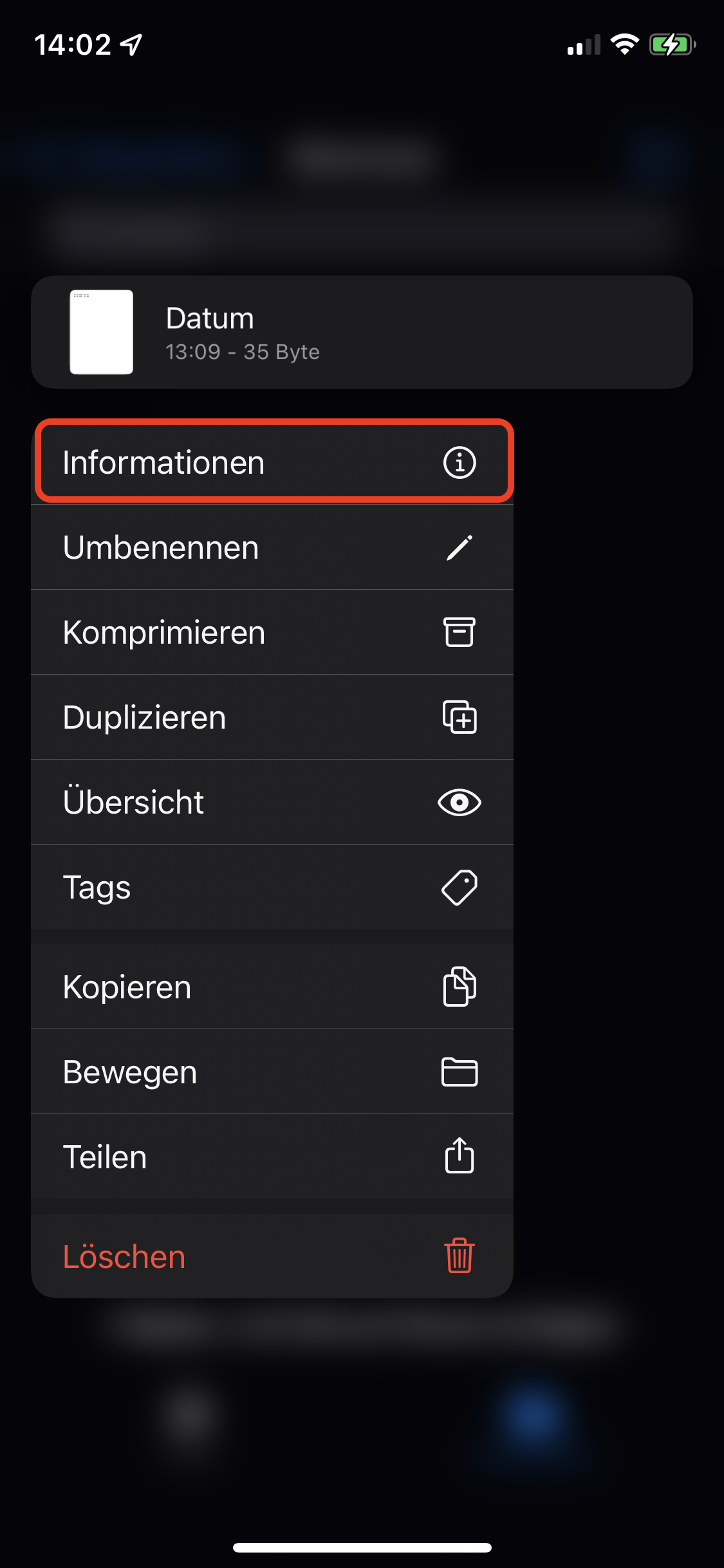The image size is (724, 1568).
Task: Tap the tag icon
Action: (x=459, y=887)
